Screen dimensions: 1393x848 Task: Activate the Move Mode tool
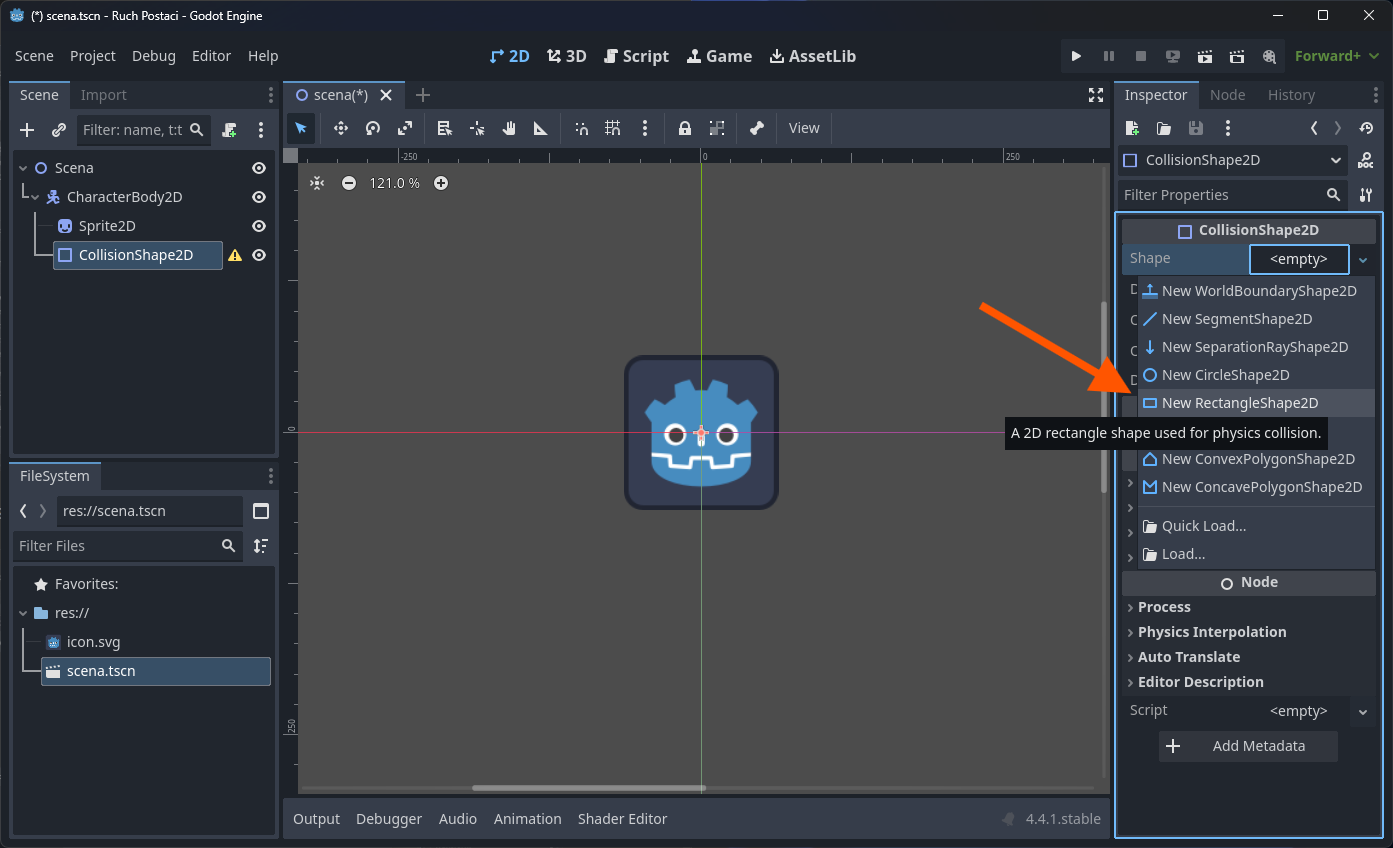[x=340, y=128]
